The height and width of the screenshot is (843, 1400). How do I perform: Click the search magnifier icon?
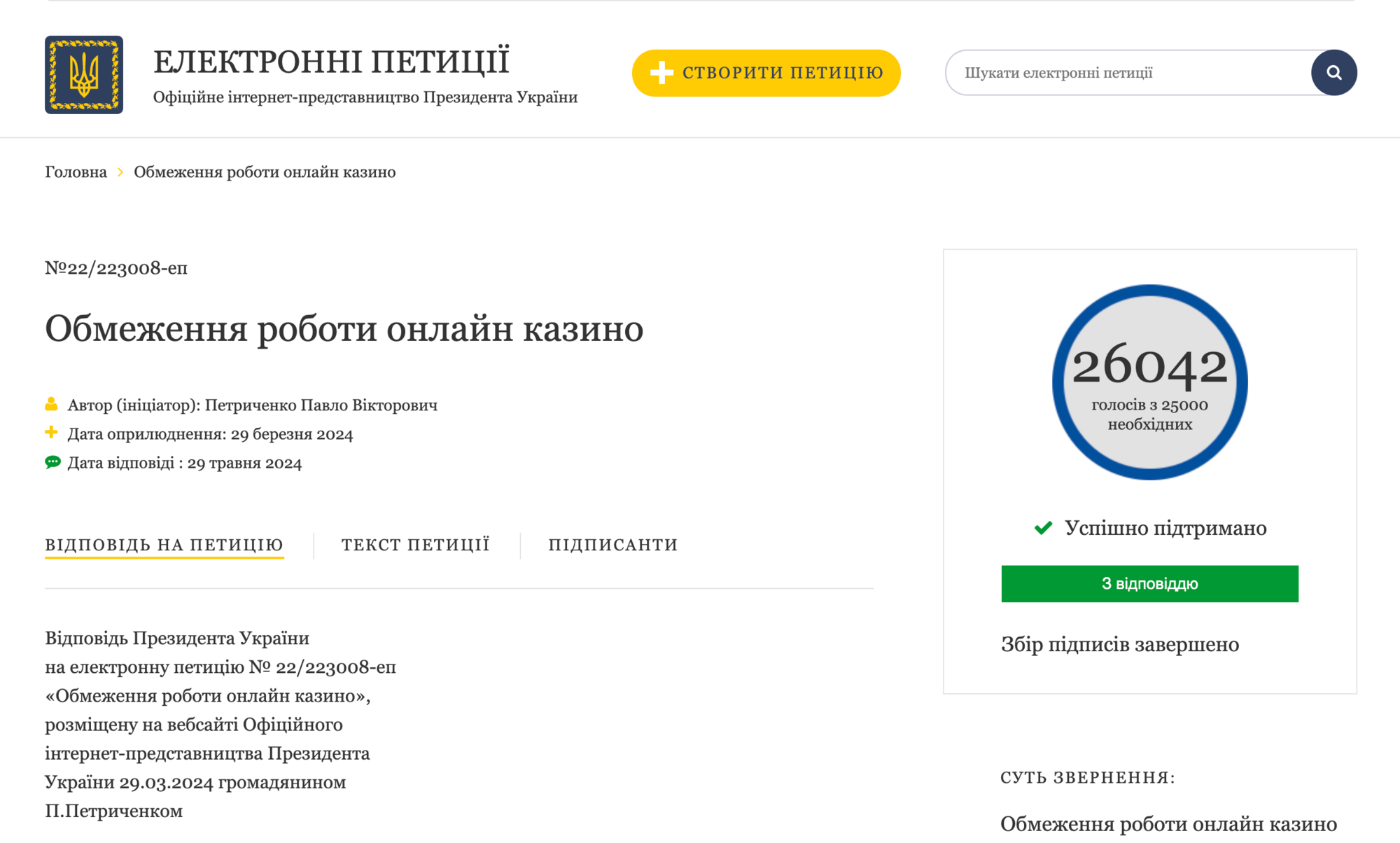click(x=1333, y=72)
